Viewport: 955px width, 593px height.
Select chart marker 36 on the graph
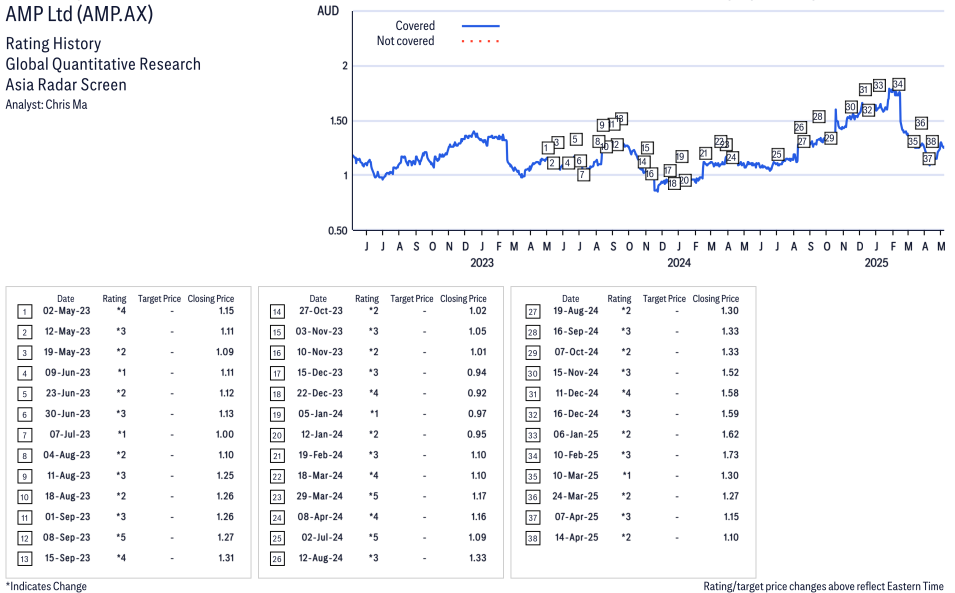point(921,123)
